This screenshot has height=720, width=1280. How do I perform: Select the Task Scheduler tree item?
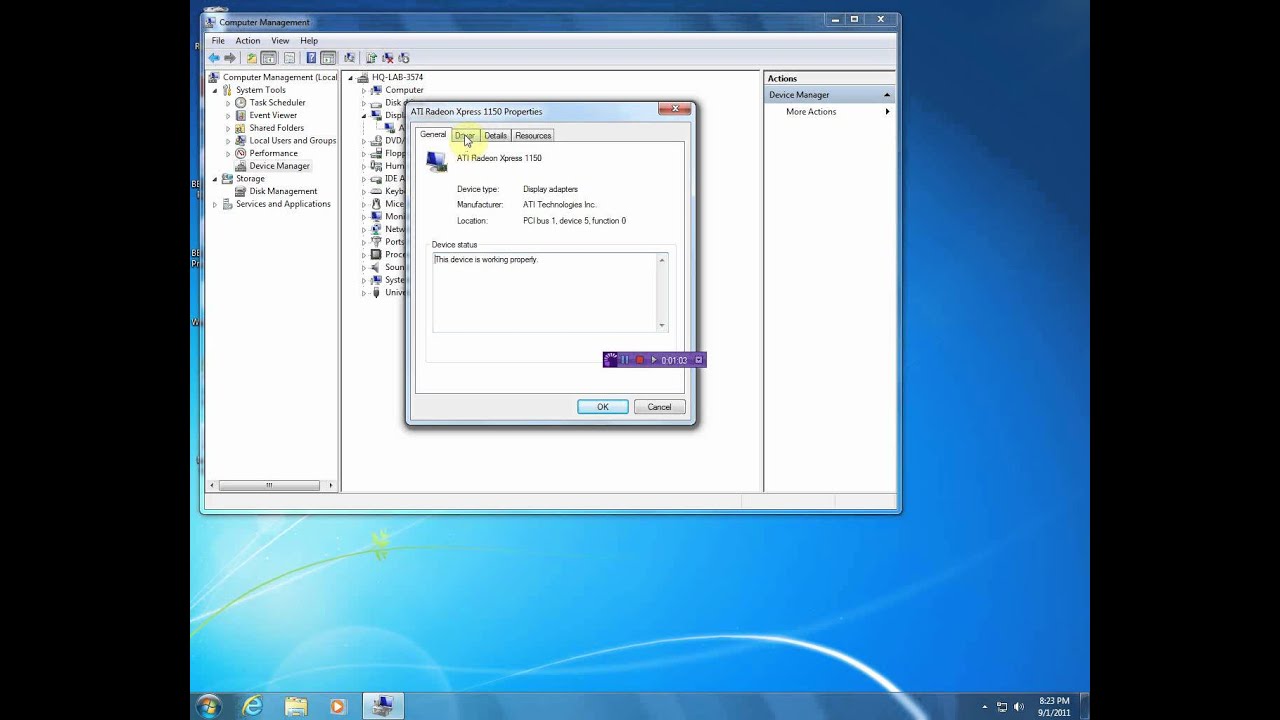click(277, 103)
